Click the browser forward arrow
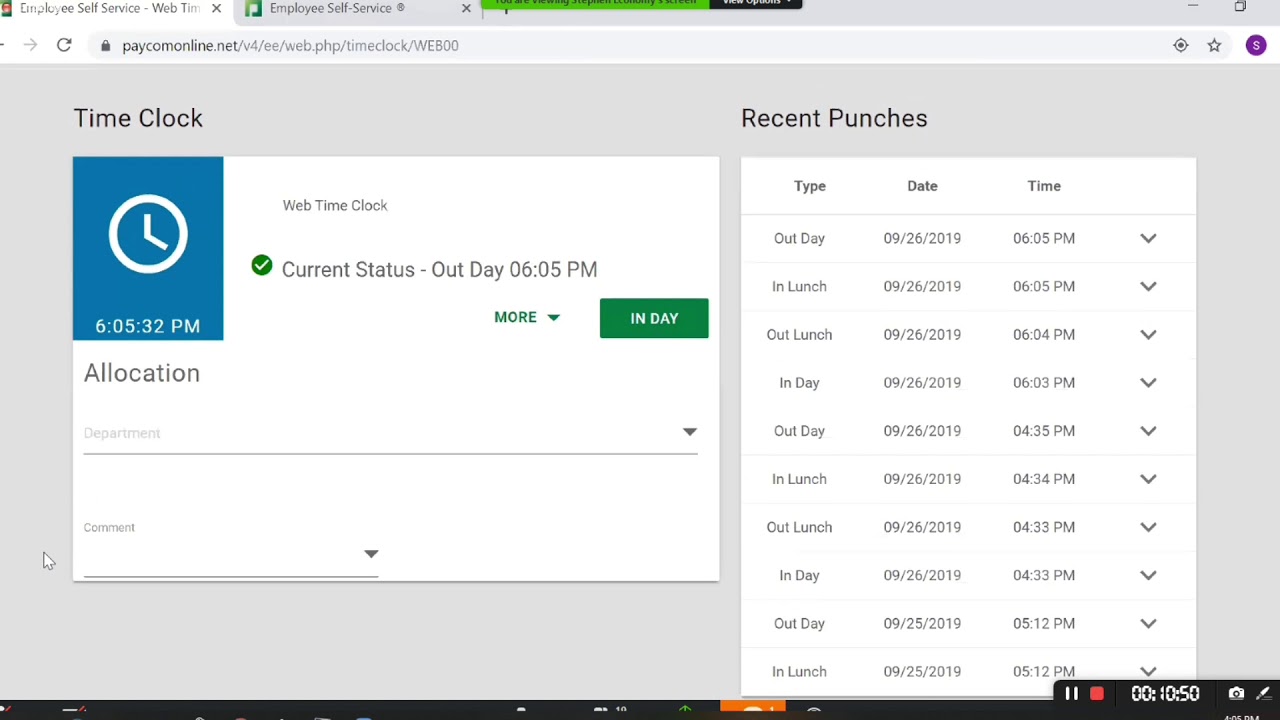The width and height of the screenshot is (1280, 720). 30,45
